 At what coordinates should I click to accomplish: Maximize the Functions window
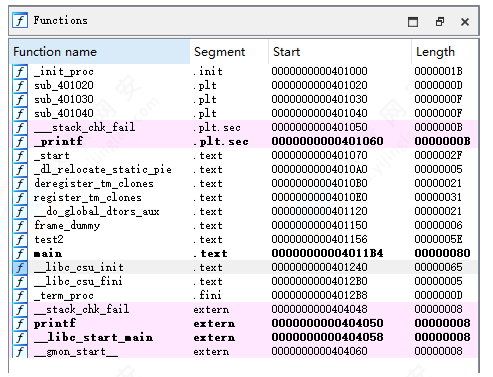[413, 22]
